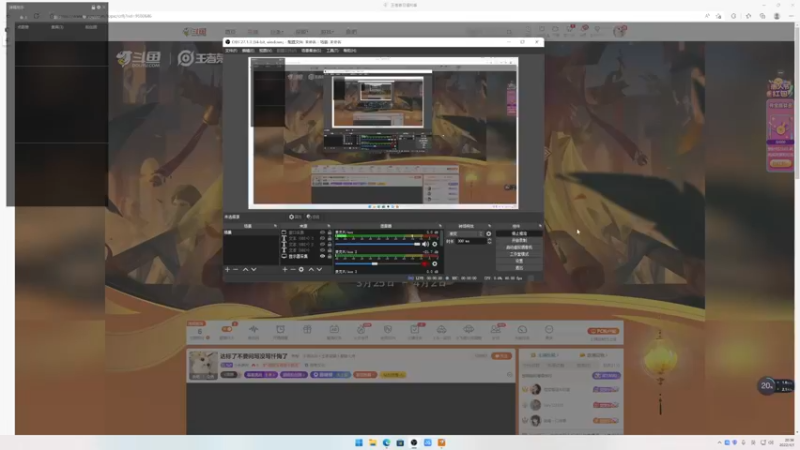Click the streamer's cat avatar thumbnail

(x=203, y=365)
